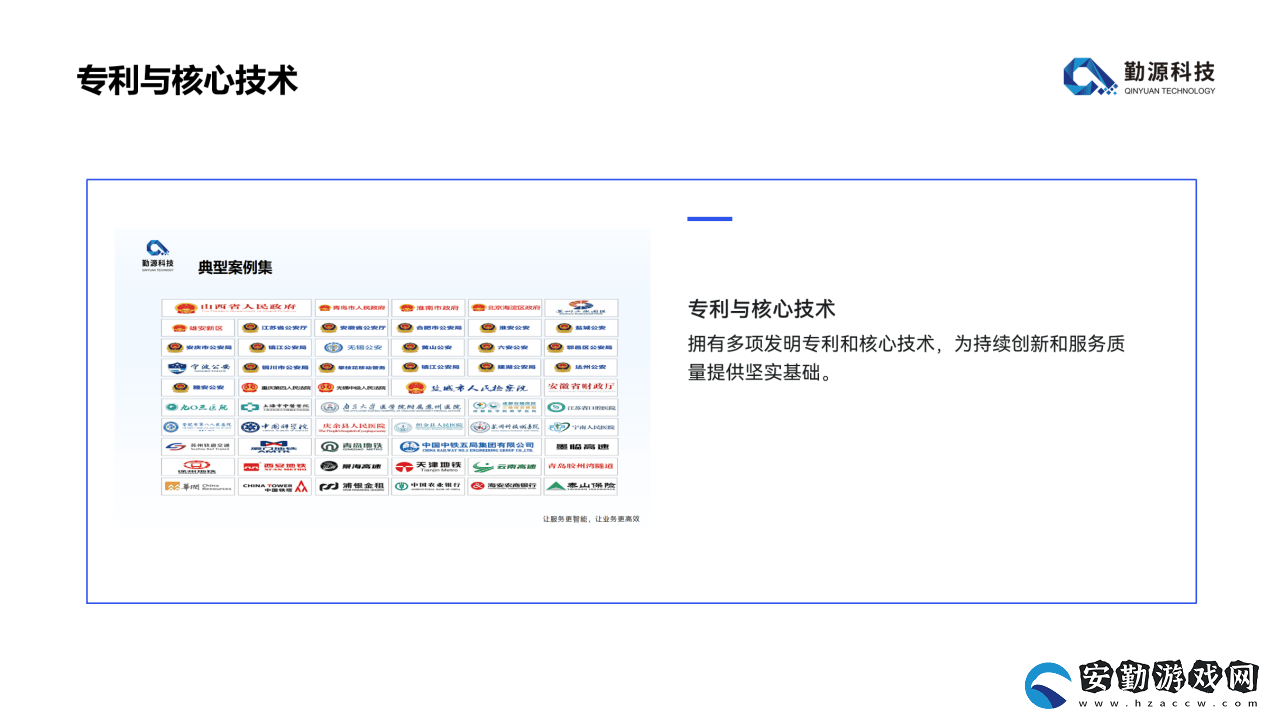The width and height of the screenshot is (1269, 714).
Task: Click the 浦银金租 logo card
Action: coord(351,487)
